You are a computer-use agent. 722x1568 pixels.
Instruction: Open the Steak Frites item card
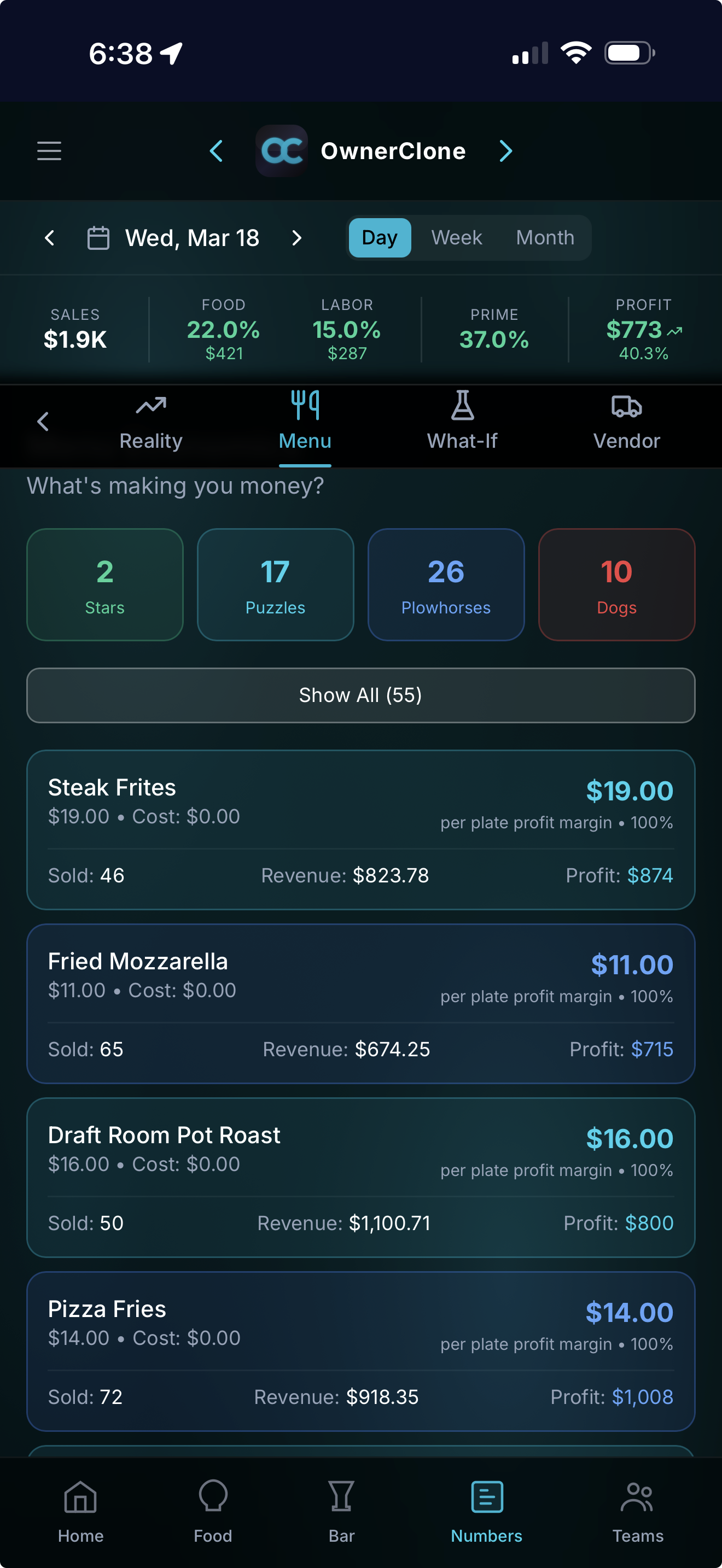pyautogui.click(x=360, y=829)
